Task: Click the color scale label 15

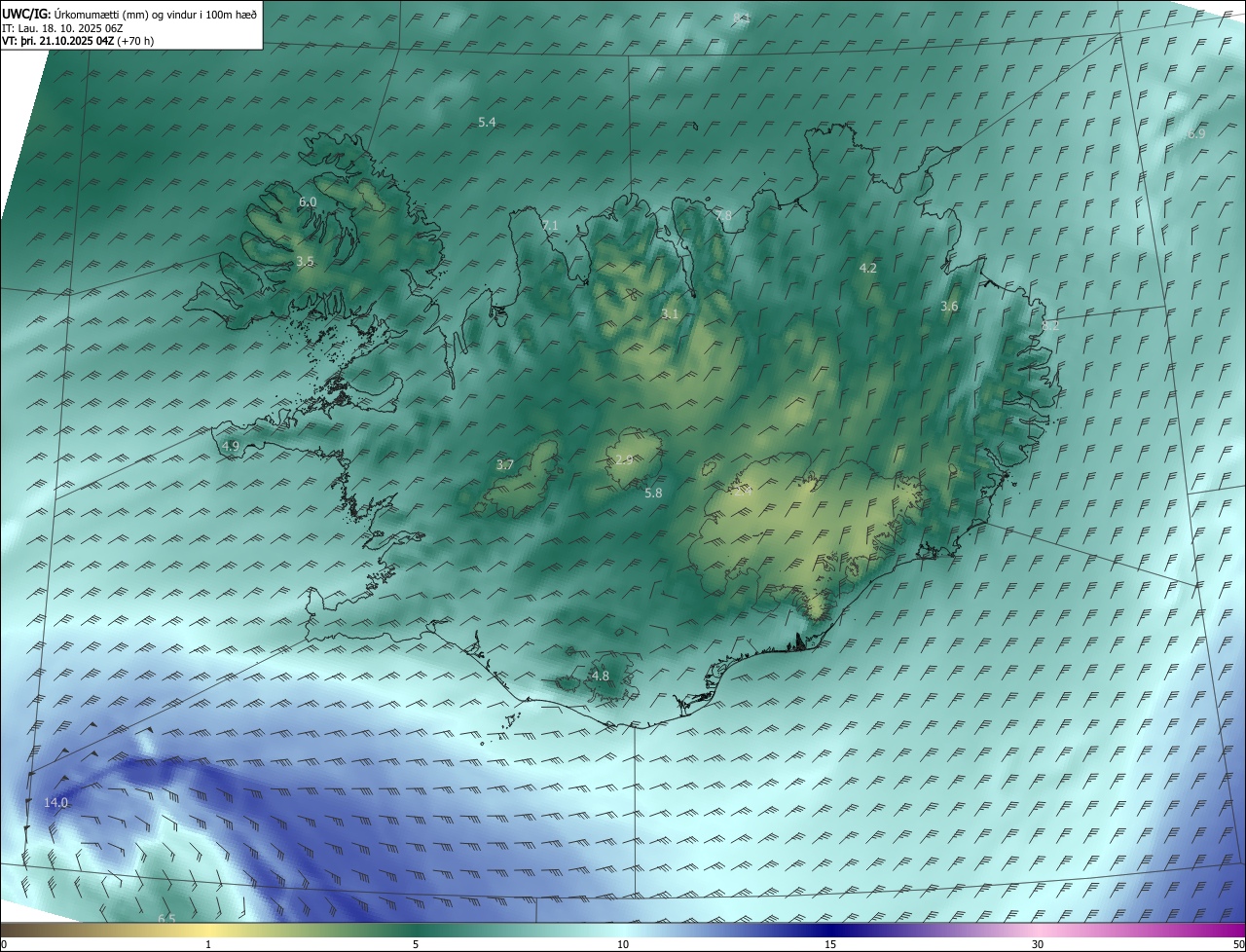Action: tap(830, 945)
